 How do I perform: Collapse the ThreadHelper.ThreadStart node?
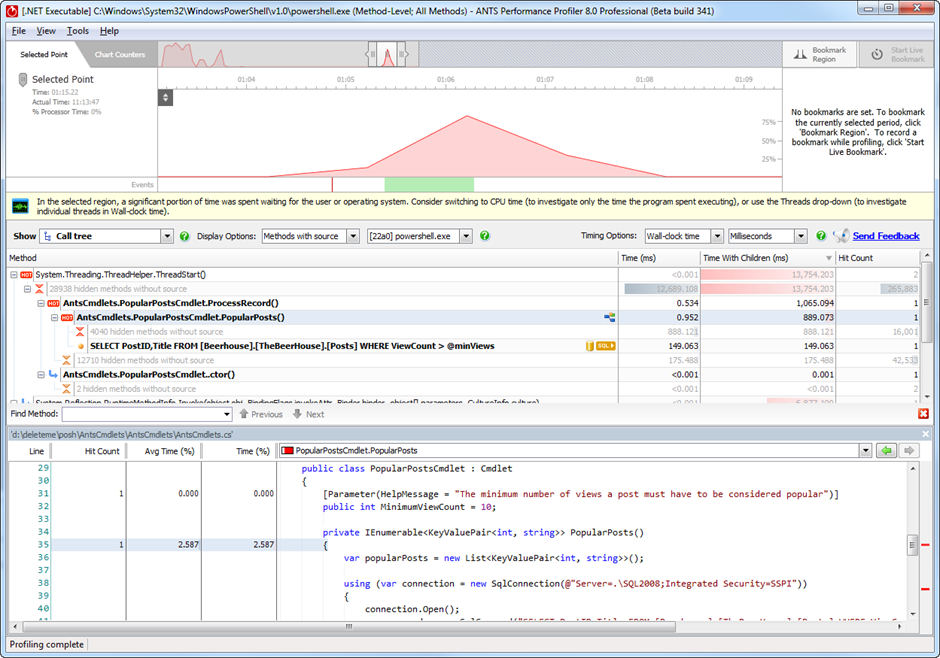(14, 274)
